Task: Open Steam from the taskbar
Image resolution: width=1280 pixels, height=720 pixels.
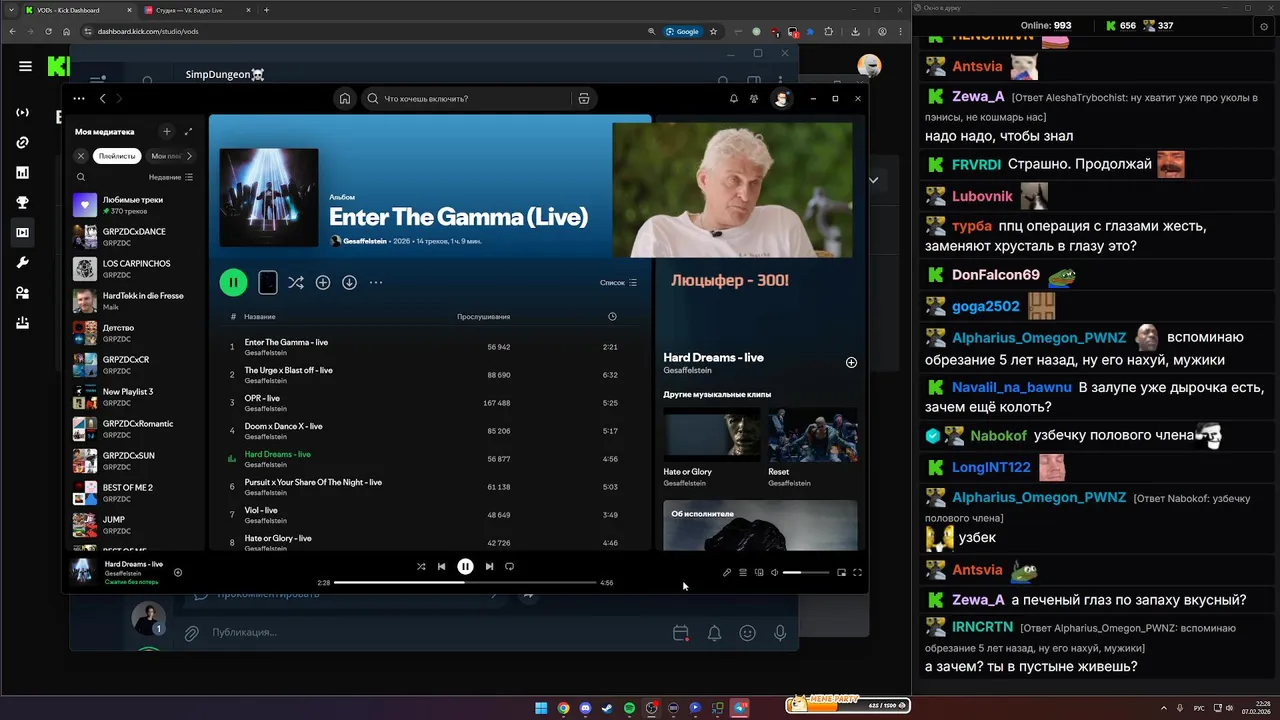Action: tap(607, 708)
